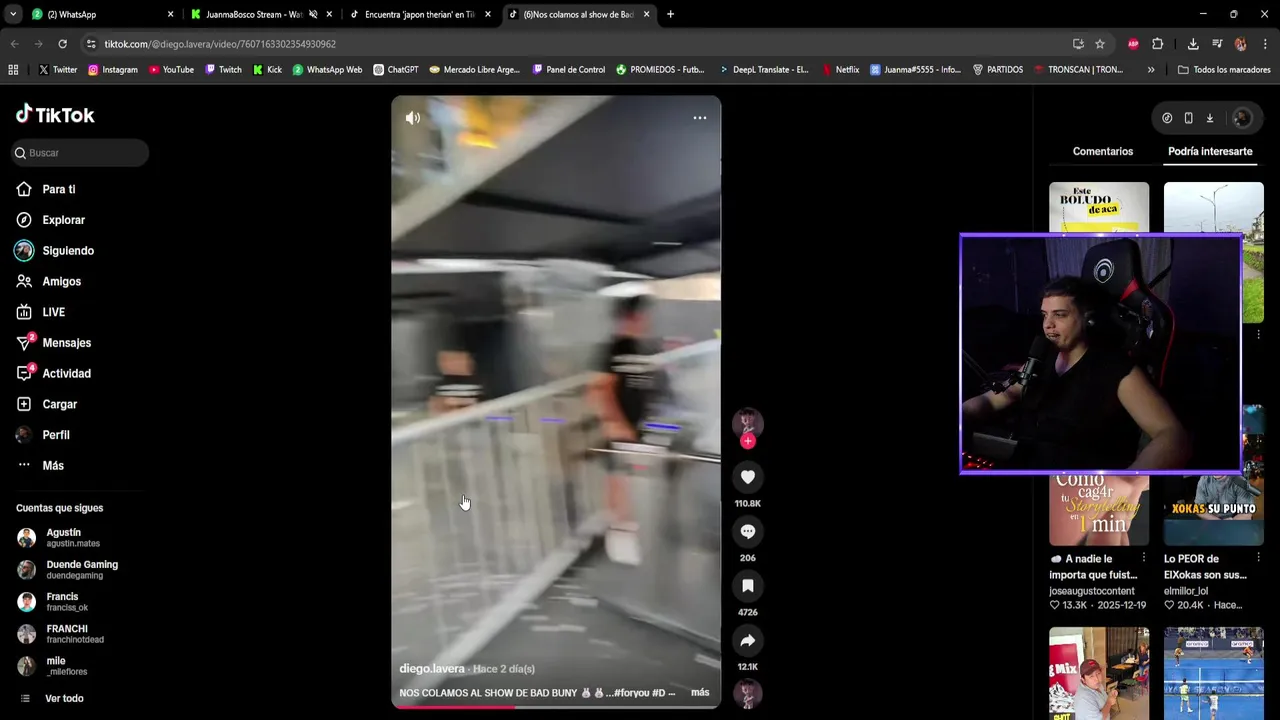Open browser extensions puzzle icon
This screenshot has width=1280, height=720.
click(1158, 44)
